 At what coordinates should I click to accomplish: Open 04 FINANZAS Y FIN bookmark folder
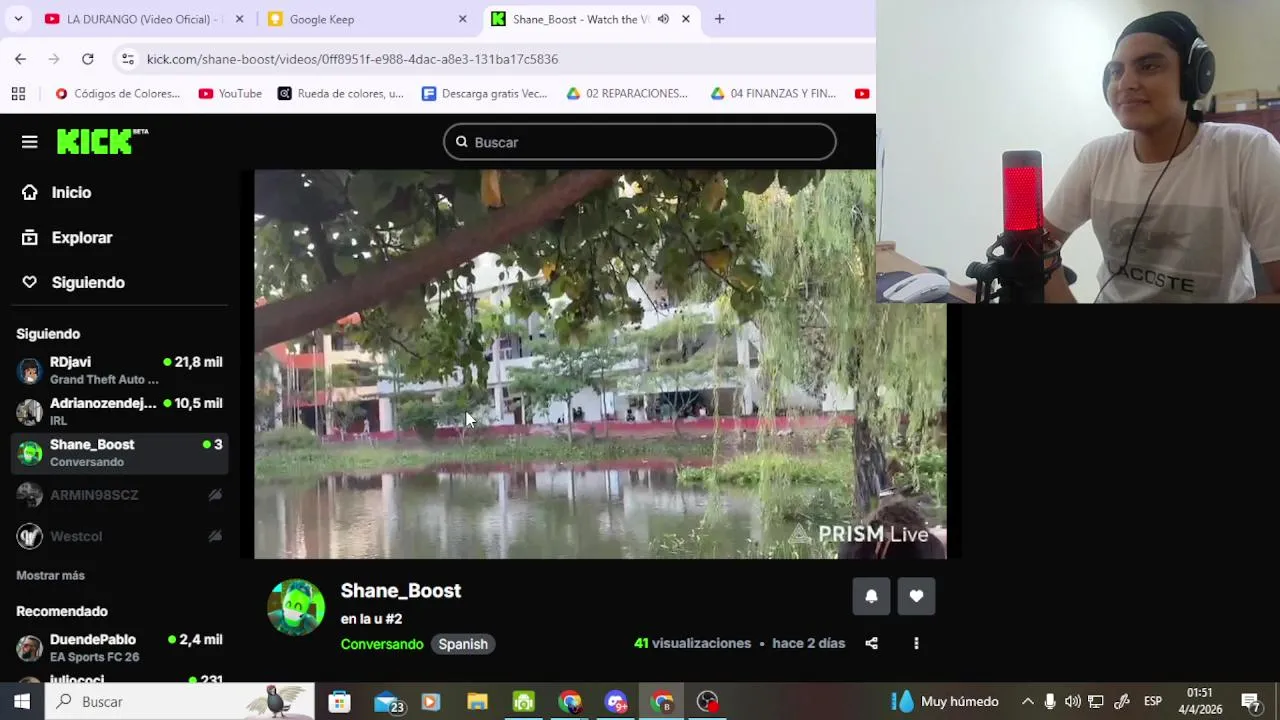coord(772,93)
